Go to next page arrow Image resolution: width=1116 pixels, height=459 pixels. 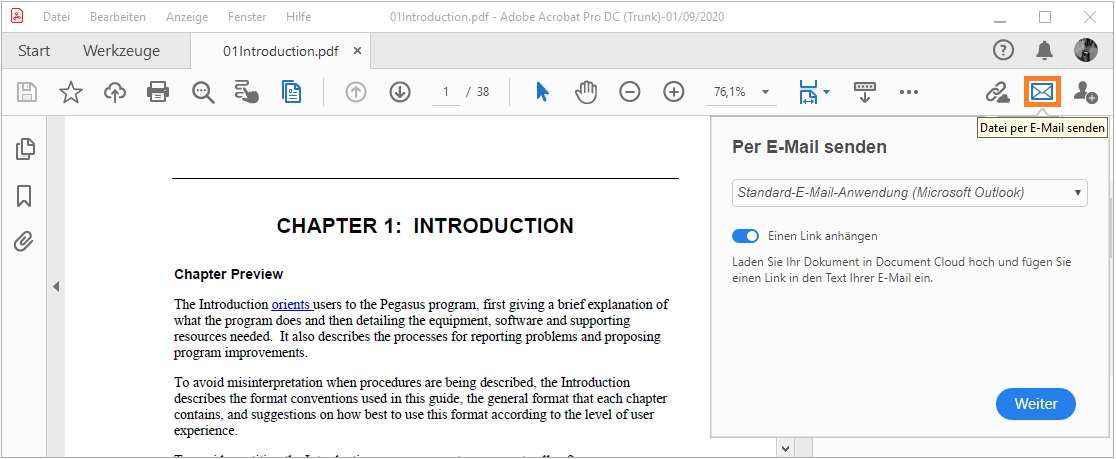coord(400,93)
